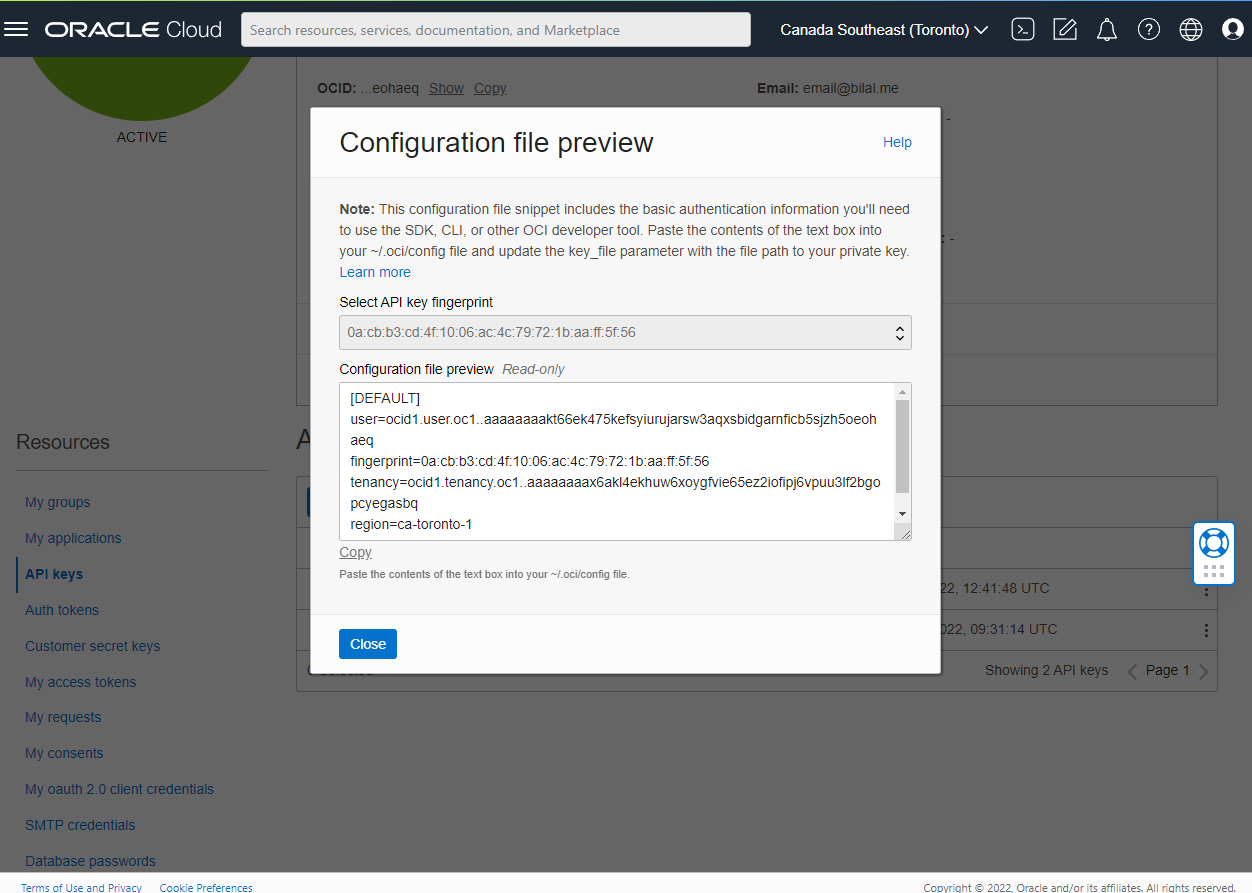Open My requests resource
This screenshot has height=893, width=1252.
pyautogui.click(x=63, y=717)
